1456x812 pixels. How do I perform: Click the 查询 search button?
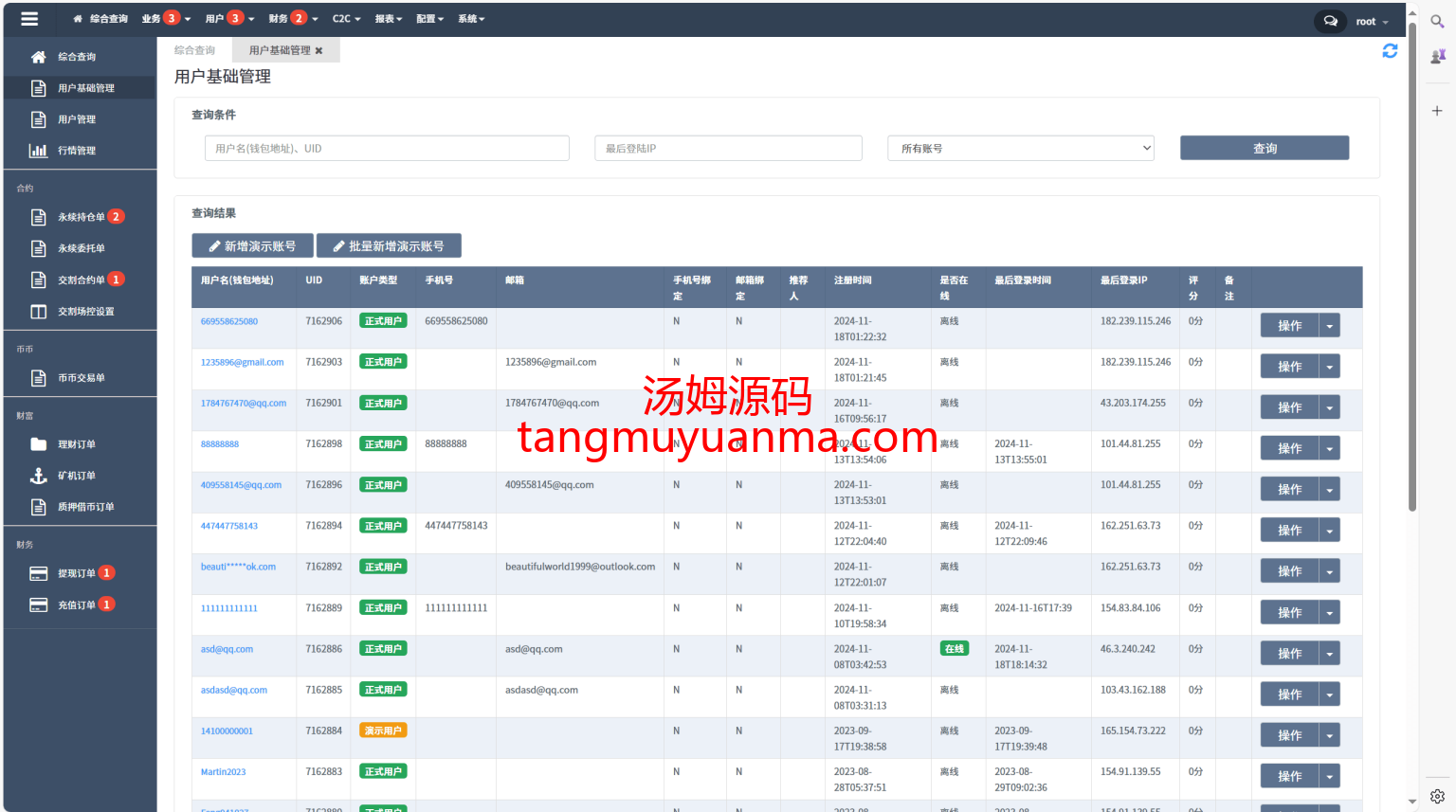tap(1264, 149)
